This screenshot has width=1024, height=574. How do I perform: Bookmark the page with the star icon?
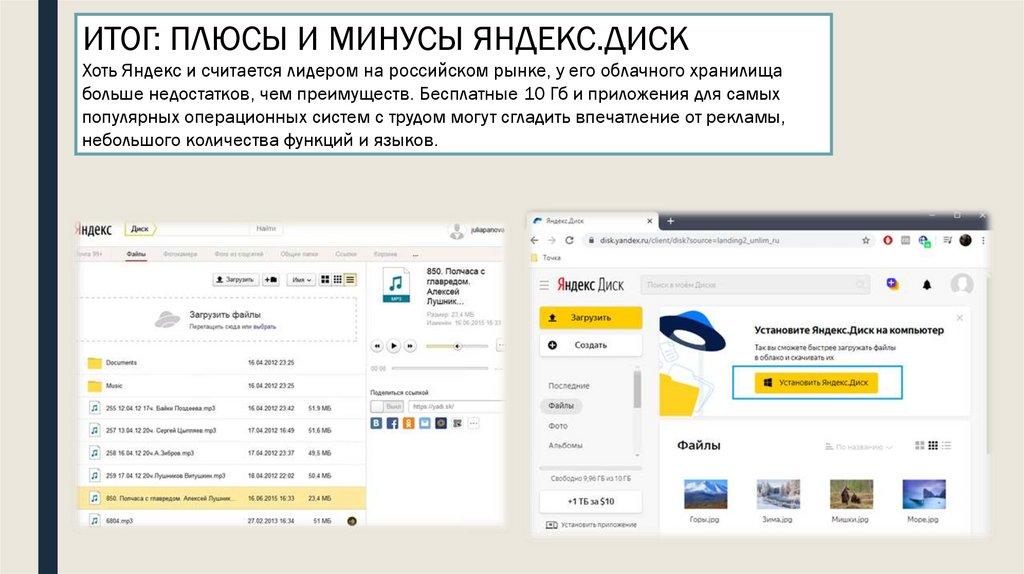(866, 241)
